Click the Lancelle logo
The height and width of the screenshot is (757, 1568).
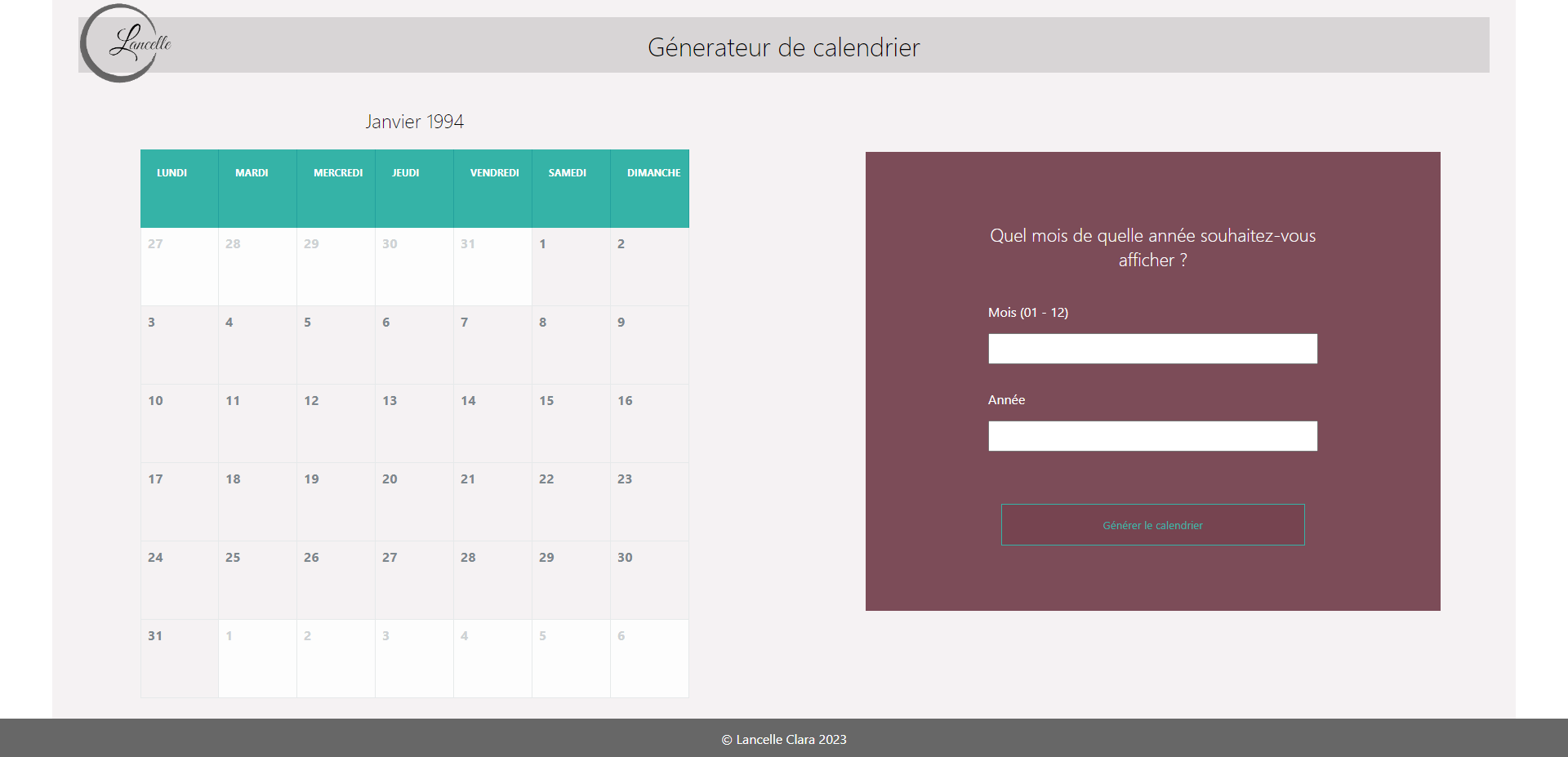(x=126, y=42)
